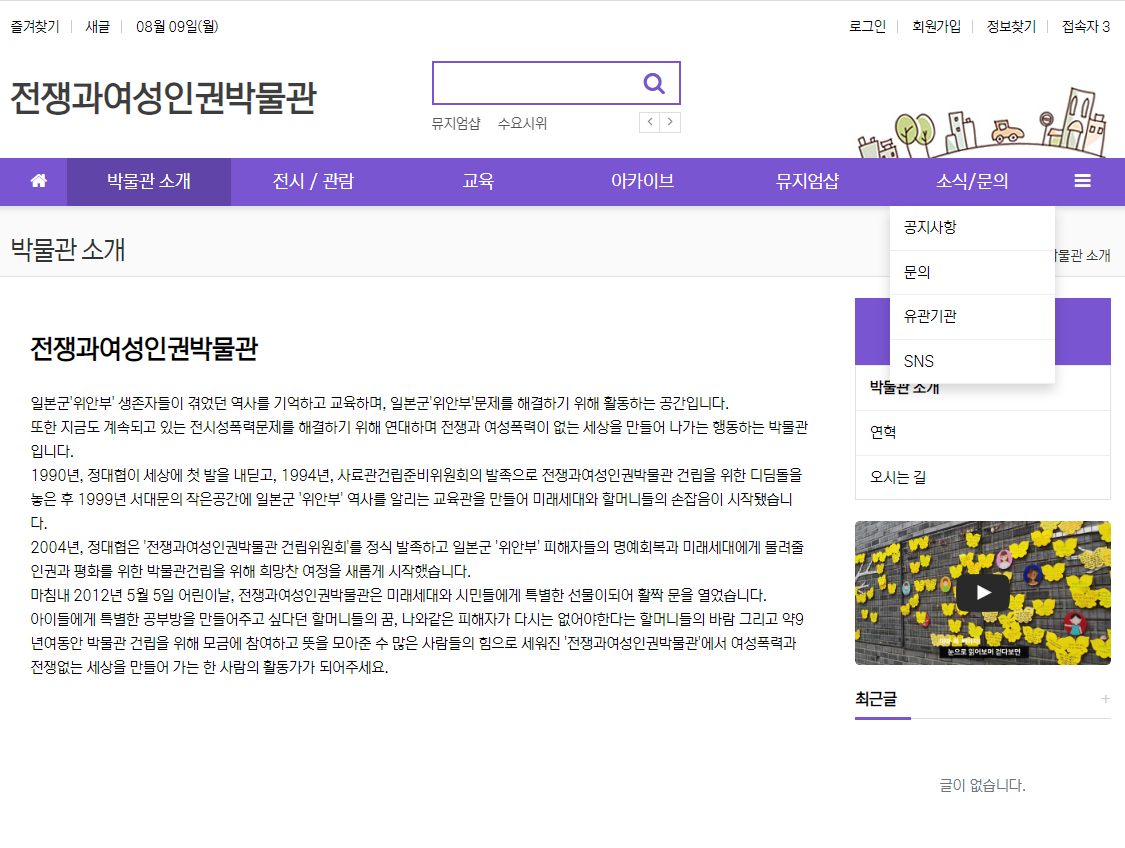The width and height of the screenshot is (1125, 848).
Task: Play the yellow butterfly wall video
Action: [x=983, y=593]
